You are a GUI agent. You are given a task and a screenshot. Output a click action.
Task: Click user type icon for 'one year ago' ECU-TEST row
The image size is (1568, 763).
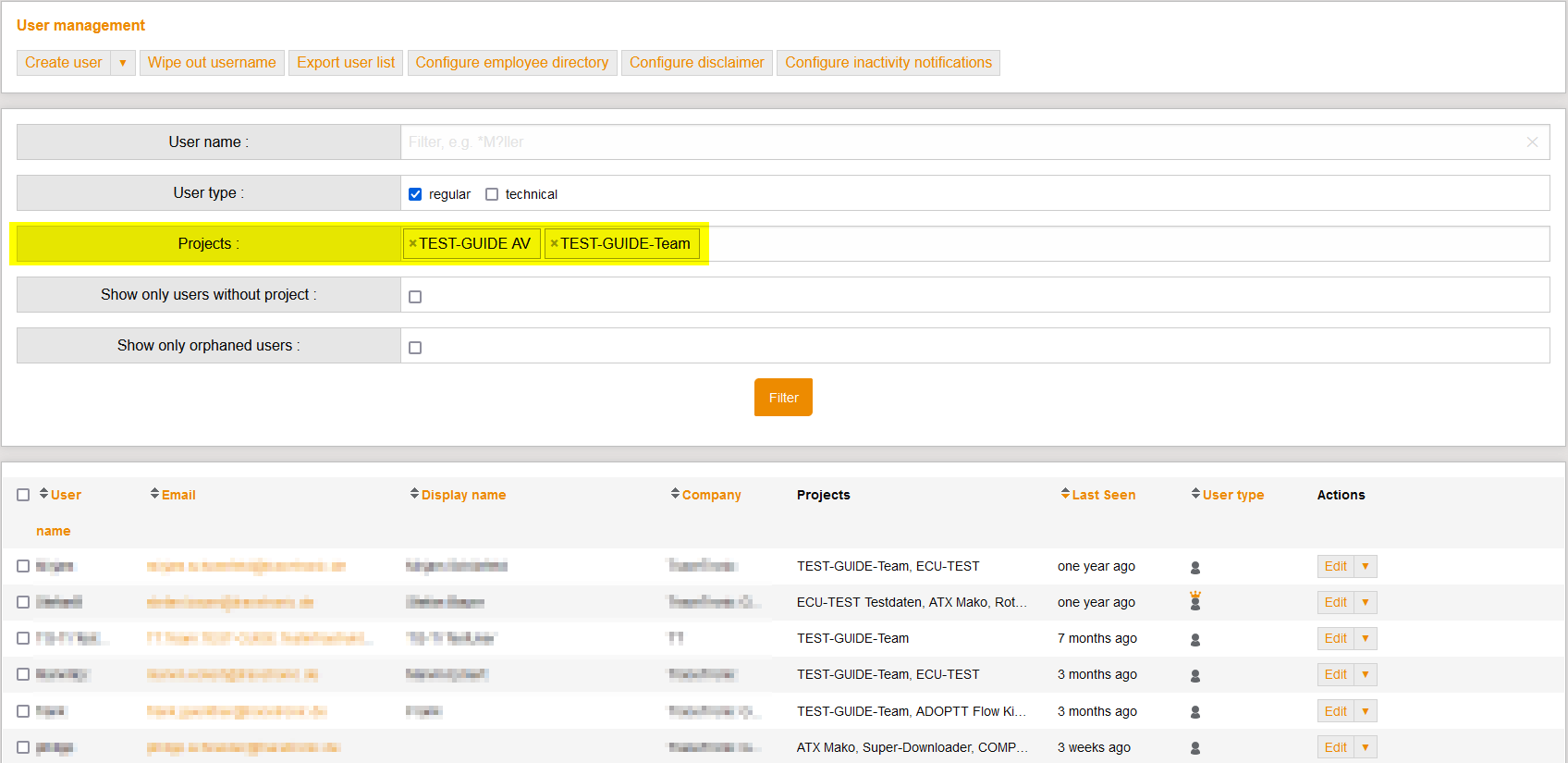point(1195,567)
